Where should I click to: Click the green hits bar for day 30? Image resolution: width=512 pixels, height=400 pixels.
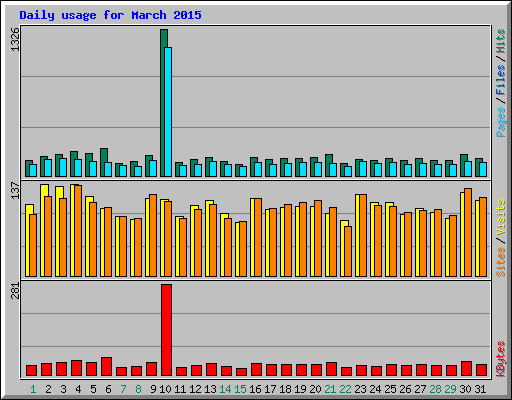[x=463, y=165]
